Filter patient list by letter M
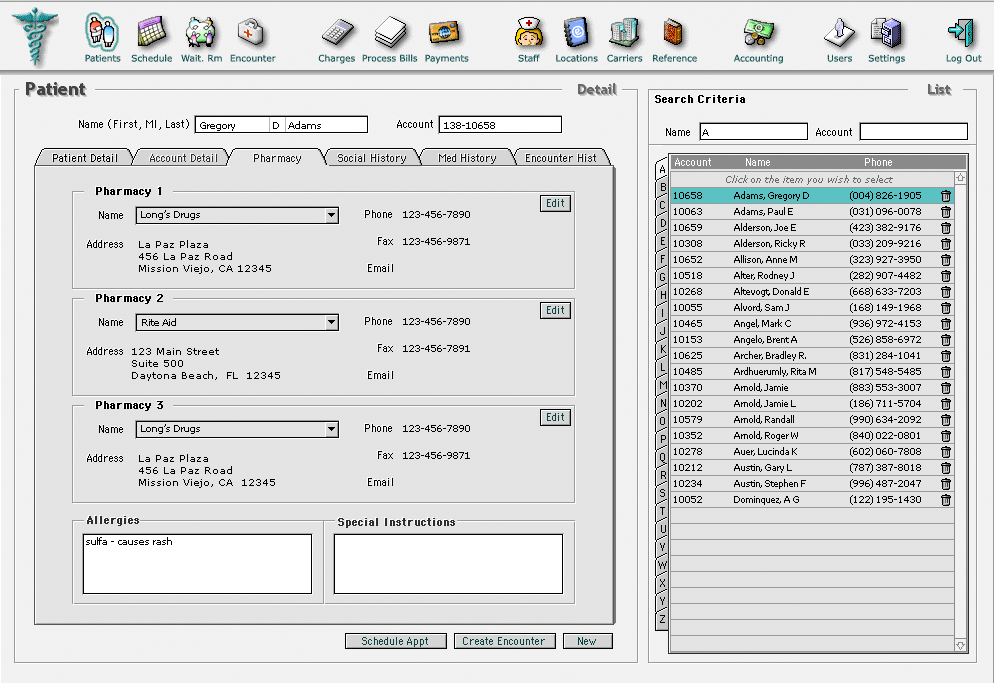 [x=662, y=386]
